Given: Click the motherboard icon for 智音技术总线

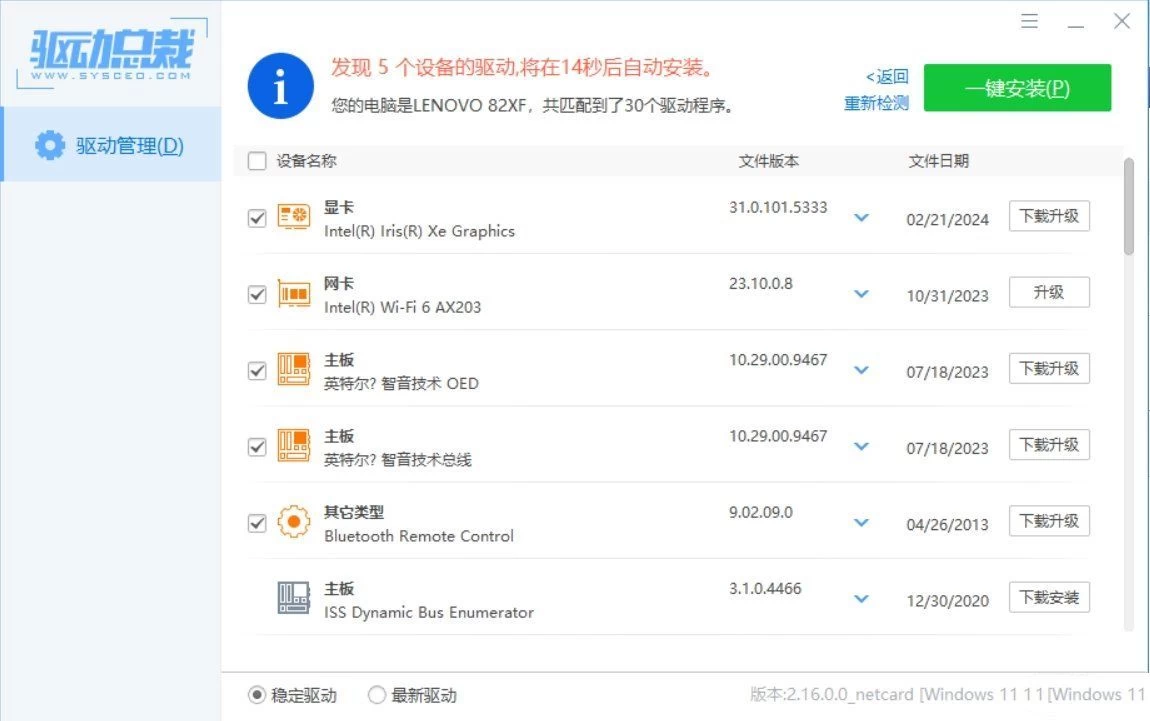Looking at the screenshot, I should [293, 445].
